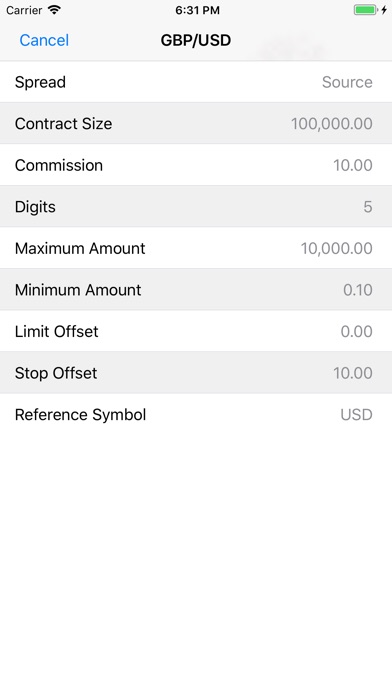Edit the 100,000.00 contract size value
This screenshot has width=392, height=696.
tap(332, 123)
